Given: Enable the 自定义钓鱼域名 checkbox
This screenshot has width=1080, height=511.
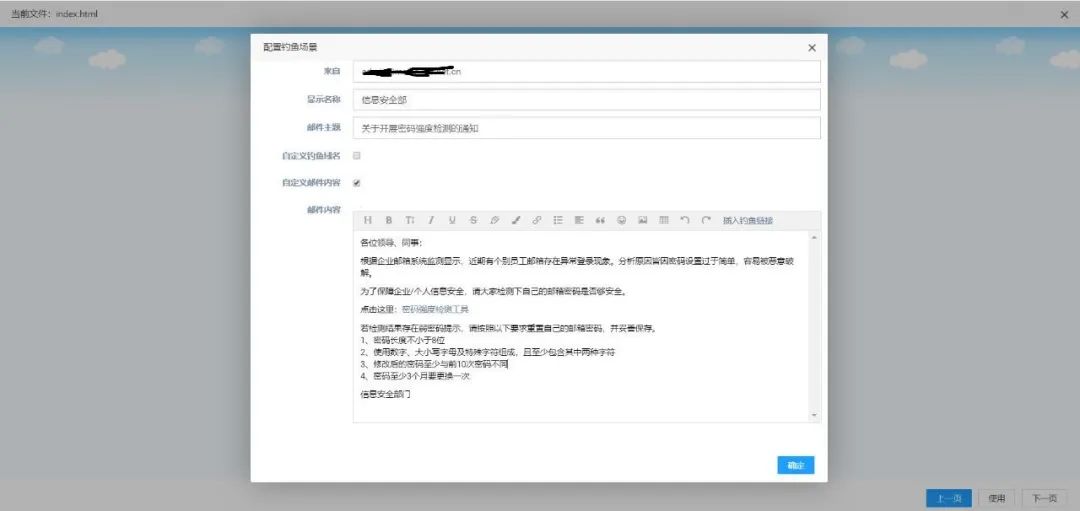Looking at the screenshot, I should (357, 156).
